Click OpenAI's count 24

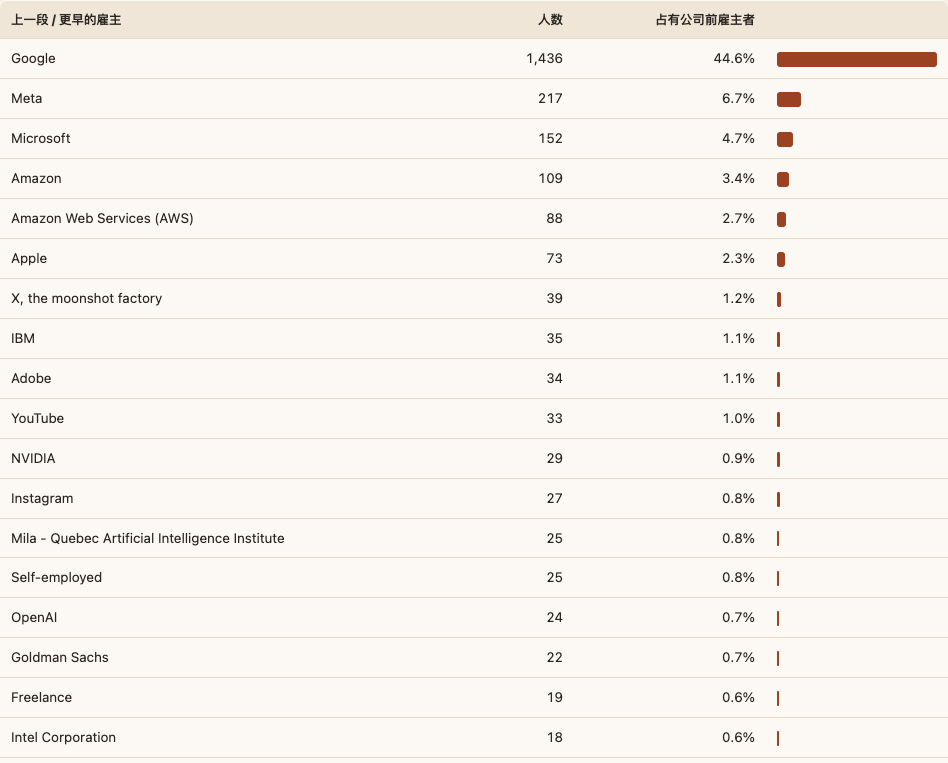[x=554, y=617]
